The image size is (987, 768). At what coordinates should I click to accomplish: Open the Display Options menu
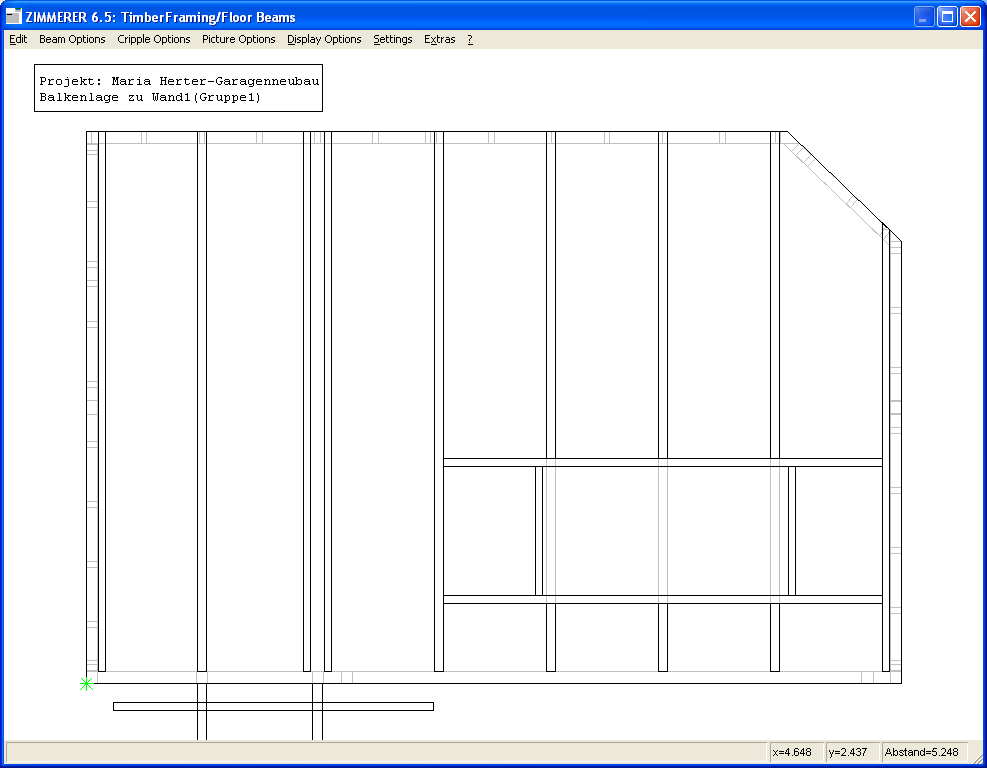(324, 40)
